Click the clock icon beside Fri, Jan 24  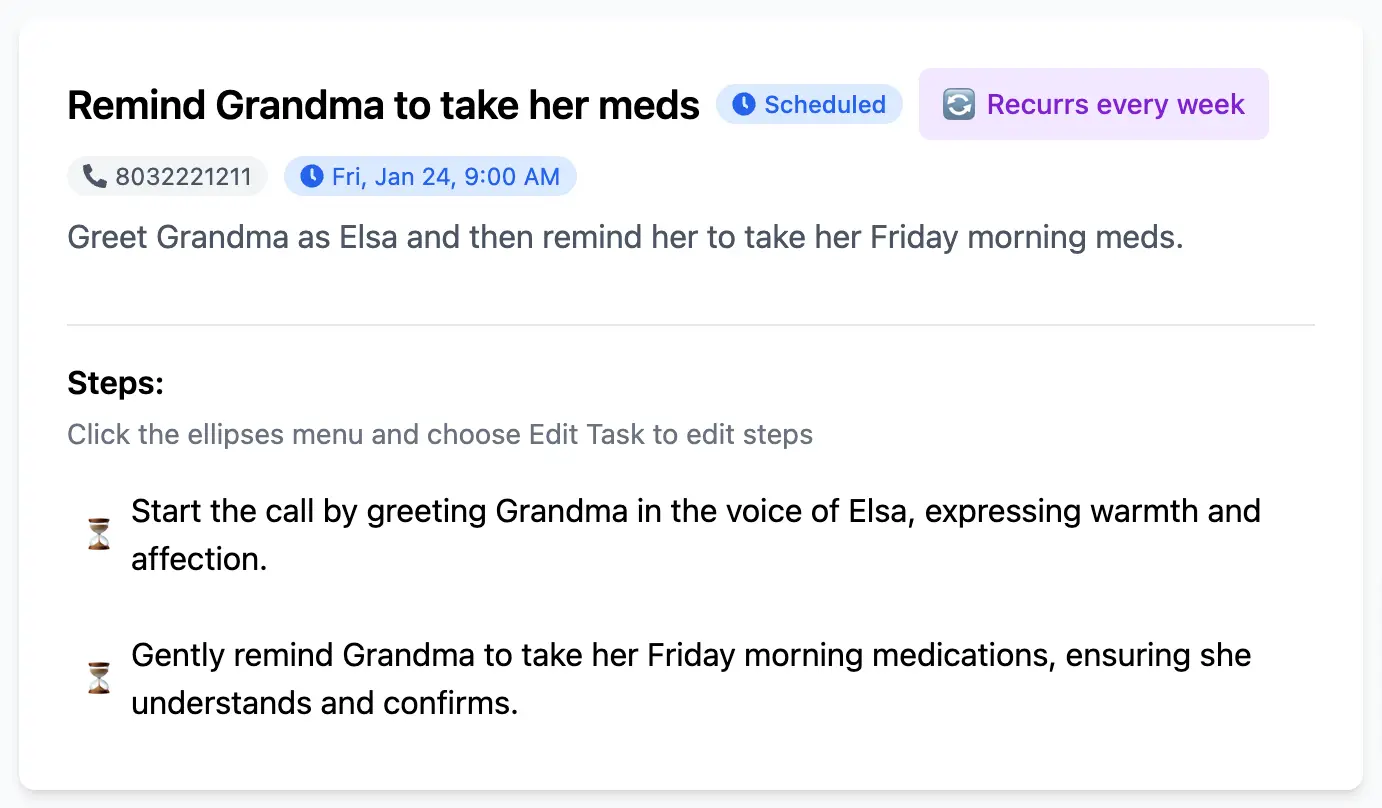click(x=312, y=177)
